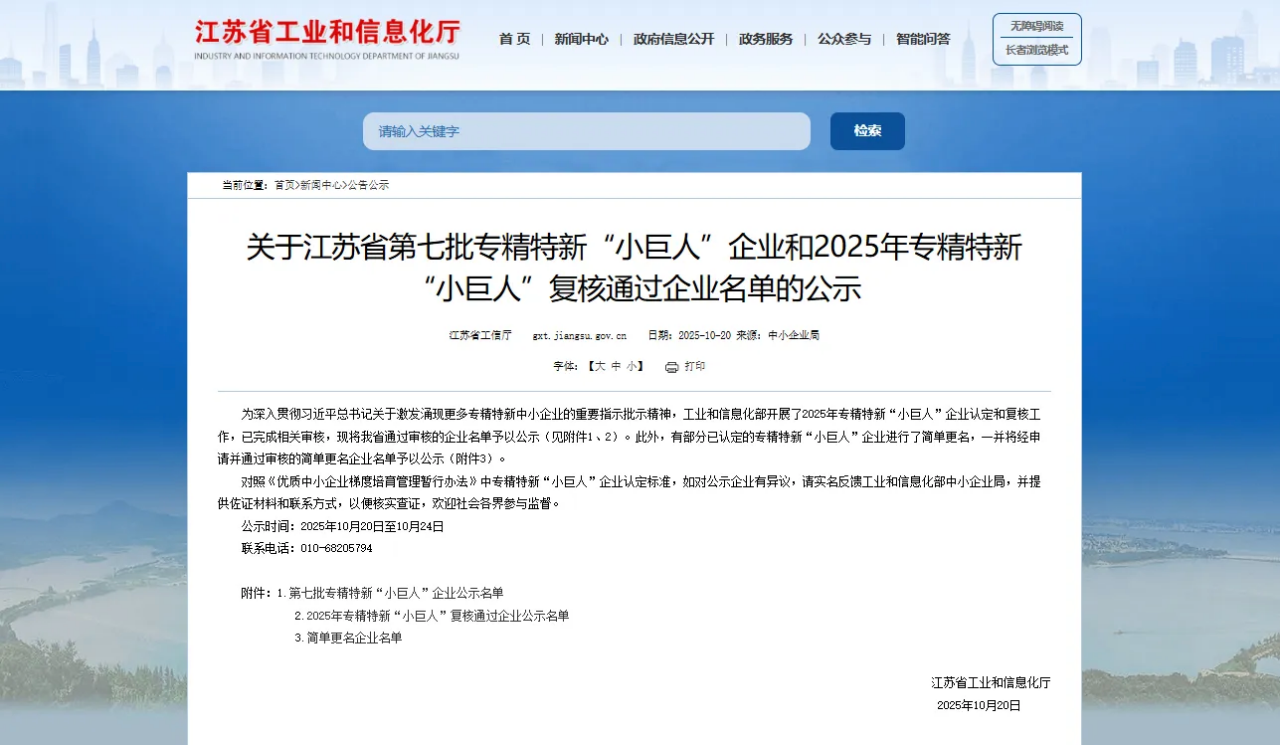Click the 检索 search button
The width and height of the screenshot is (1280, 745).
(x=866, y=130)
